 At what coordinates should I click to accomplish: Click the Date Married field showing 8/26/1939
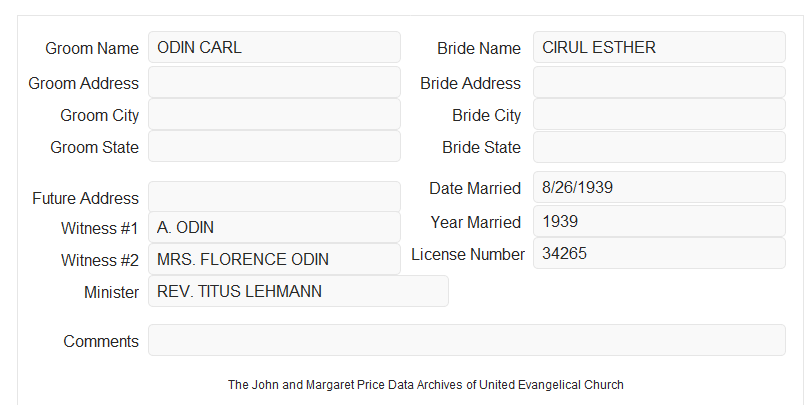pyautogui.click(x=659, y=187)
